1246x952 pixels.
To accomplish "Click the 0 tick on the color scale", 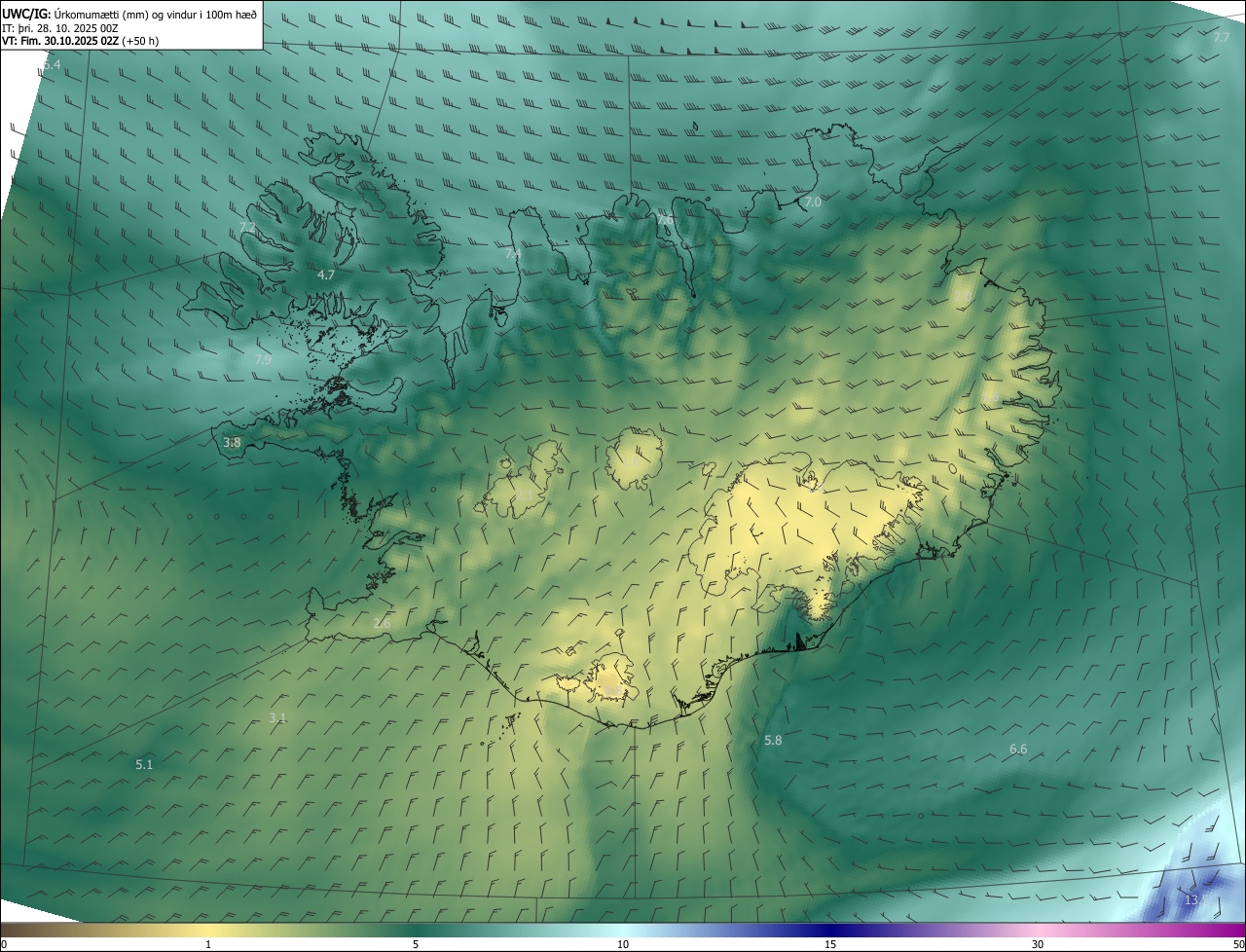I will click(x=3, y=944).
